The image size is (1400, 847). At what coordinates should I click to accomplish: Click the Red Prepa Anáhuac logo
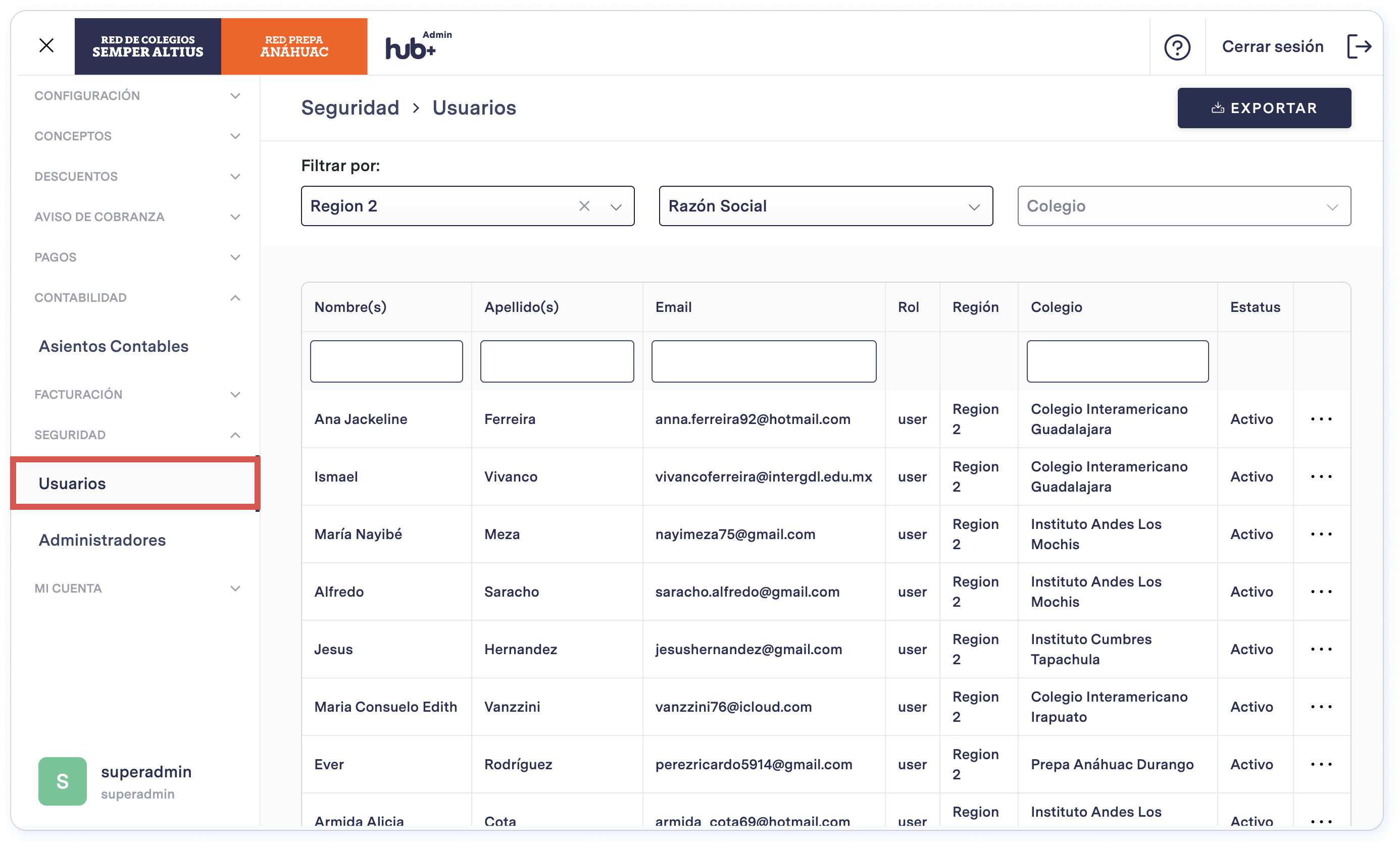point(294,46)
